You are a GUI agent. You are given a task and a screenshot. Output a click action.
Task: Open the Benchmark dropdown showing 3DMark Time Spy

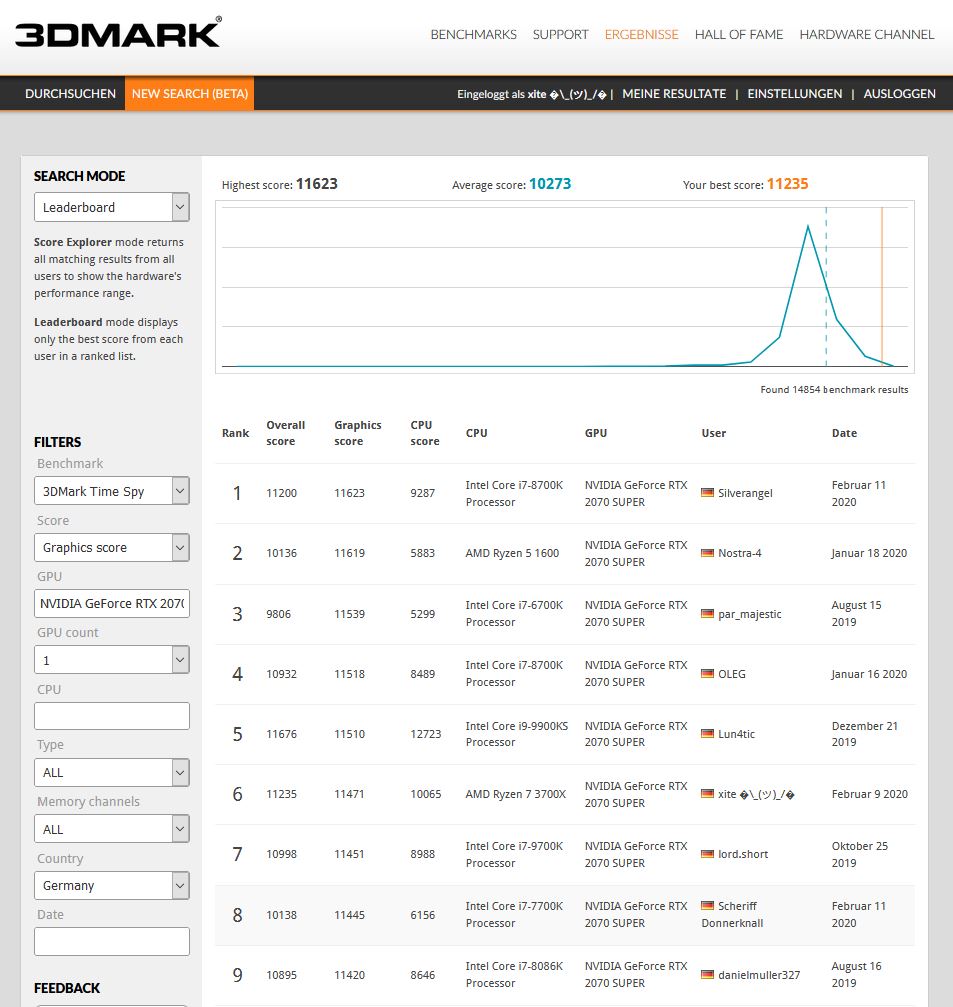coord(112,491)
